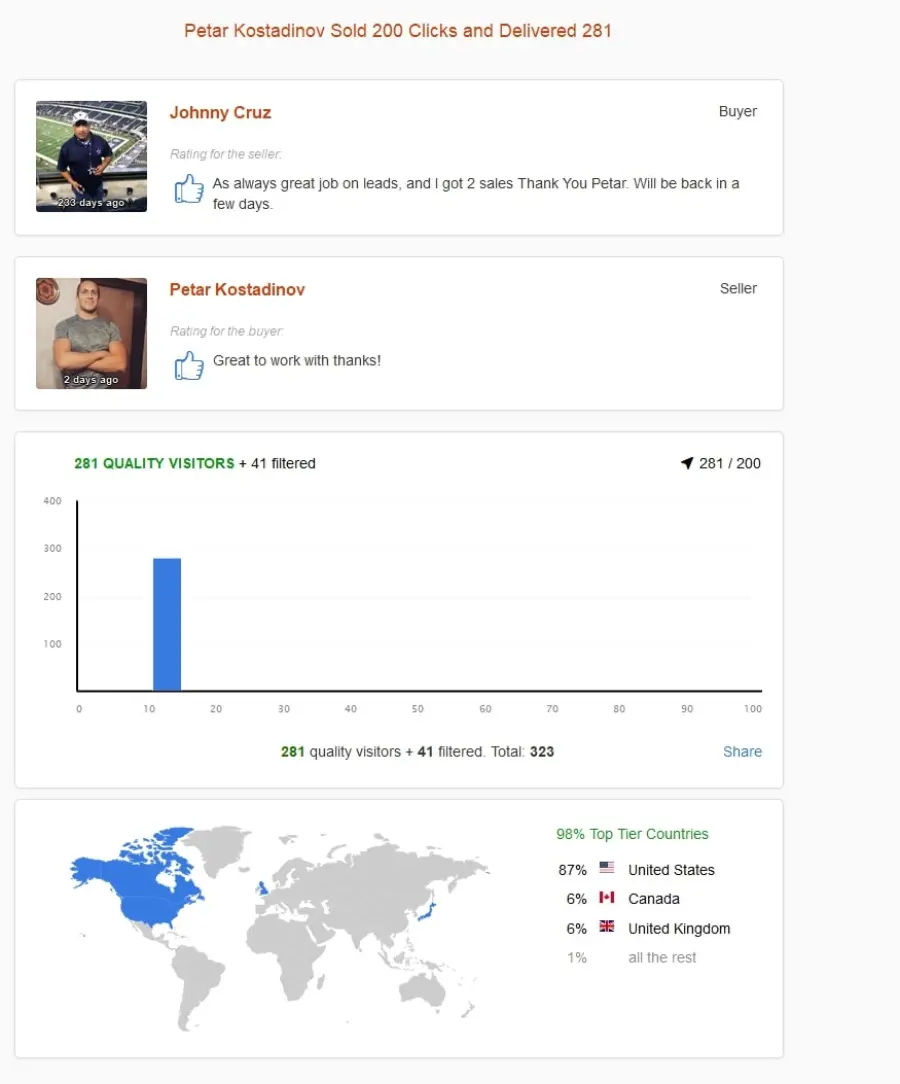Image resolution: width=900 pixels, height=1084 pixels.
Task: Click the United States flag icon
Action: (x=607, y=868)
